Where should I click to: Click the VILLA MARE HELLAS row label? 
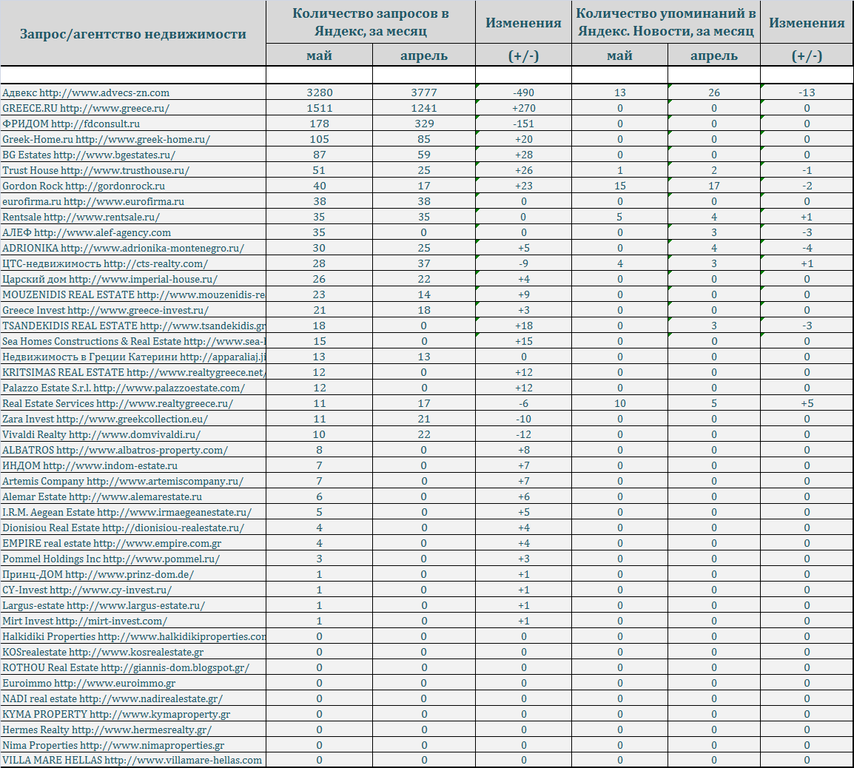click(x=133, y=760)
